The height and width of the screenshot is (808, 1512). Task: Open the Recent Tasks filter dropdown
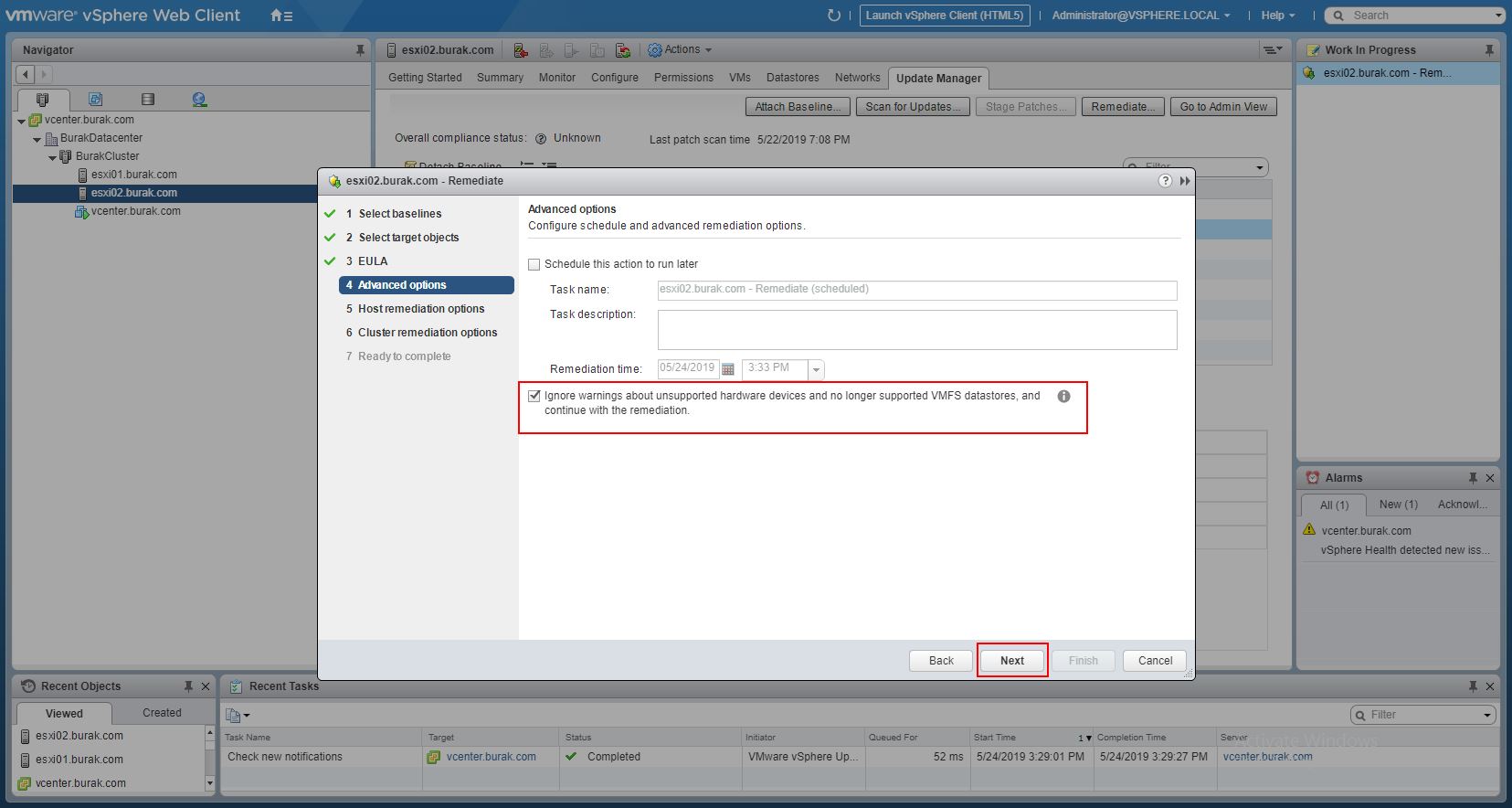point(1487,715)
